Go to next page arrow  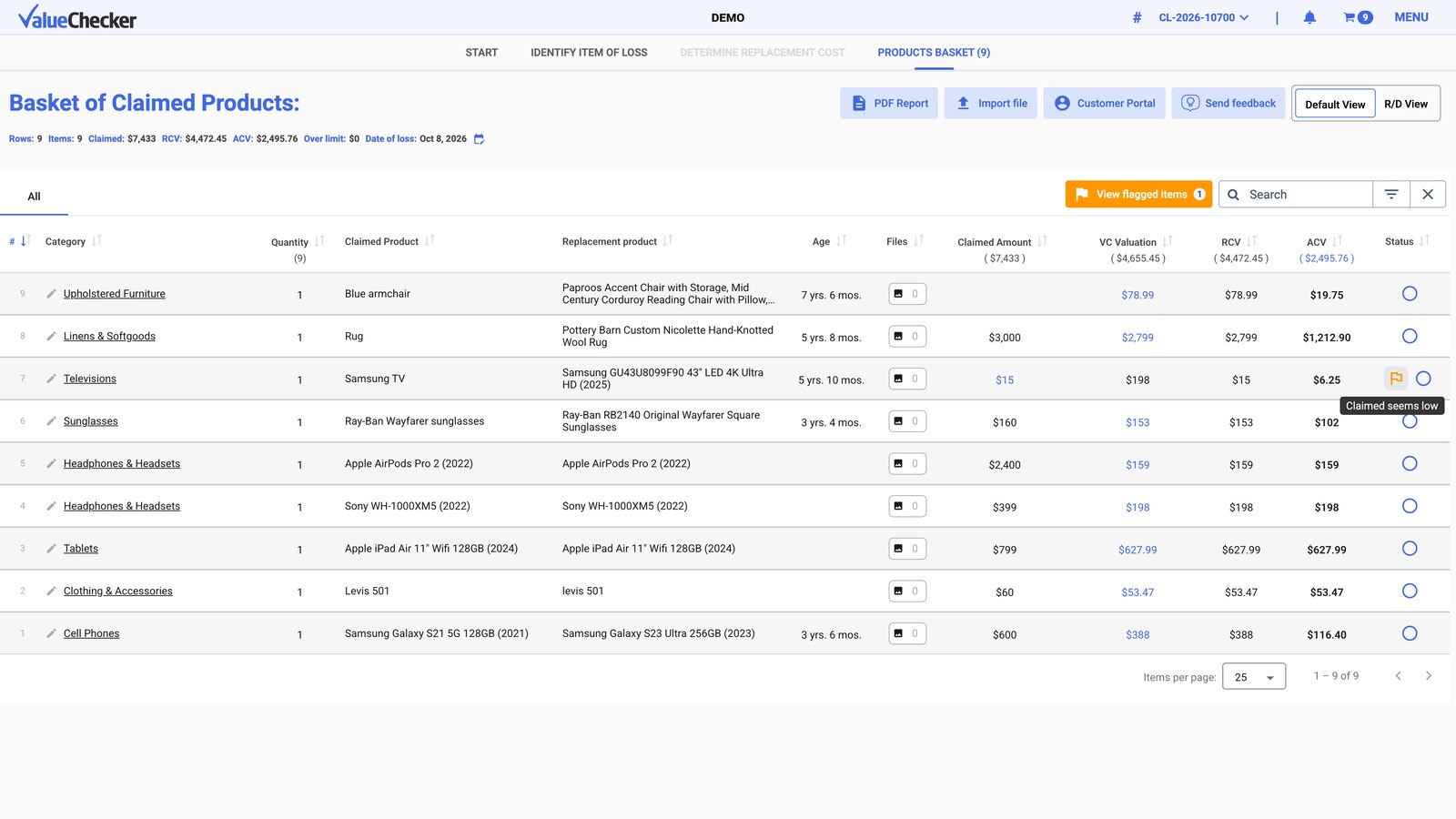coord(1429,676)
